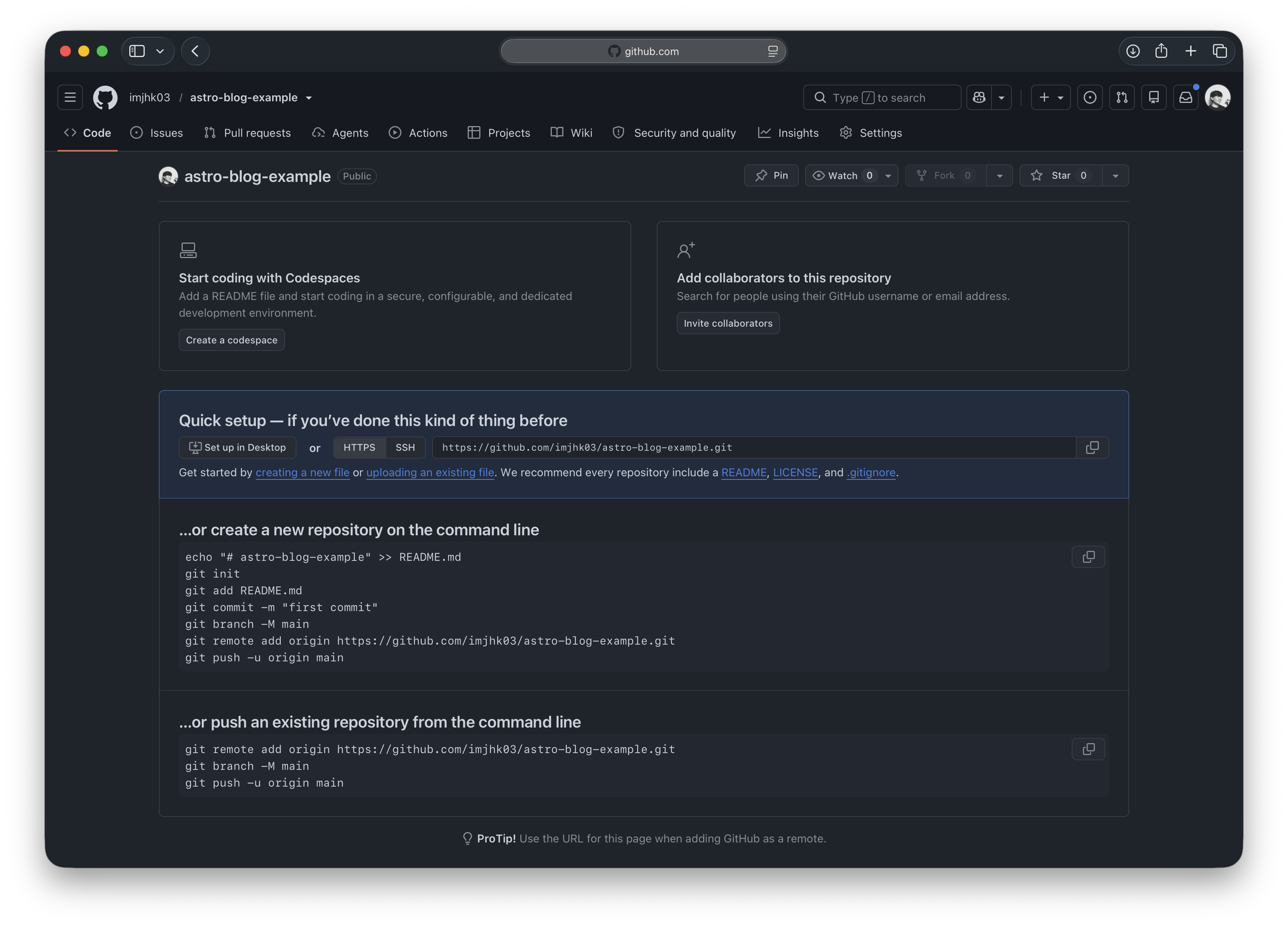Expand the Fork dropdown arrow

(1000, 176)
